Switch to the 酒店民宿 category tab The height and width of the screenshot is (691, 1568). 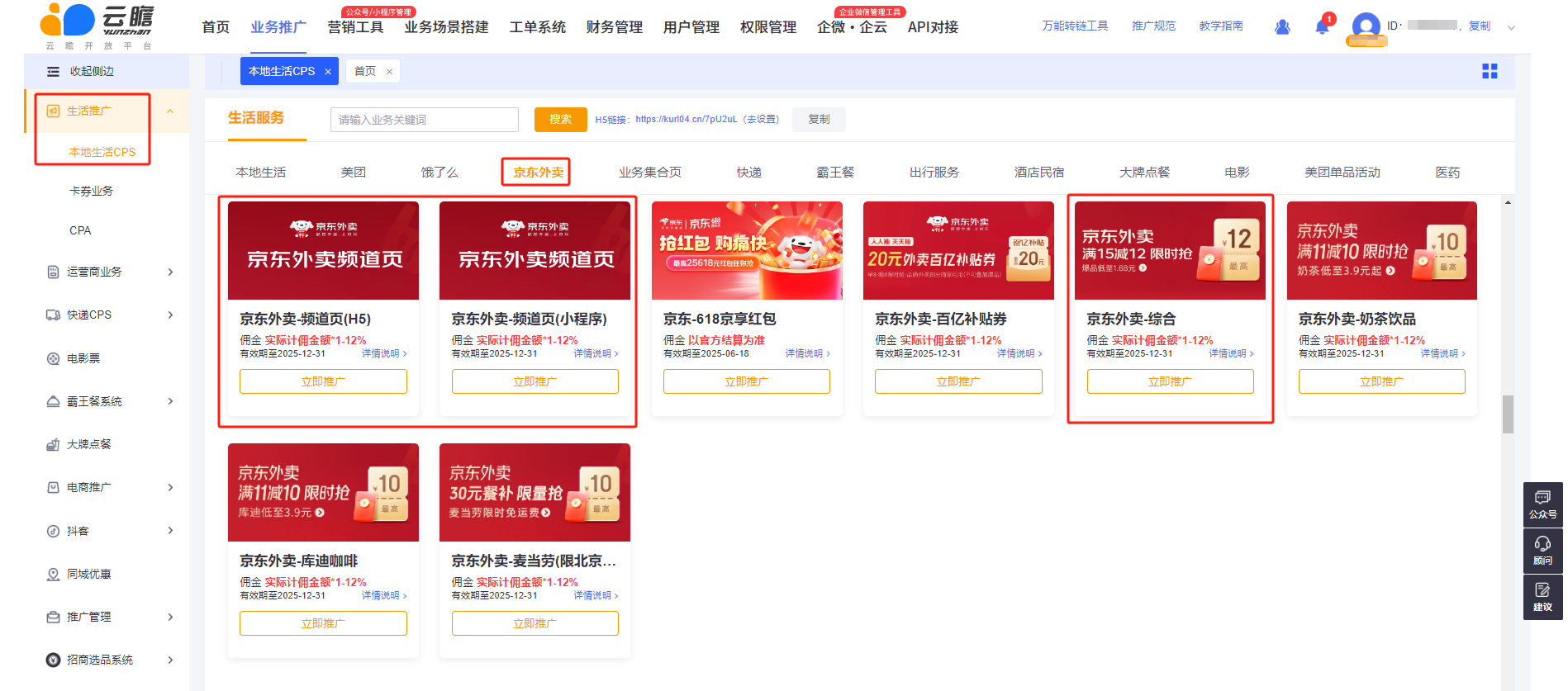pyautogui.click(x=1039, y=173)
